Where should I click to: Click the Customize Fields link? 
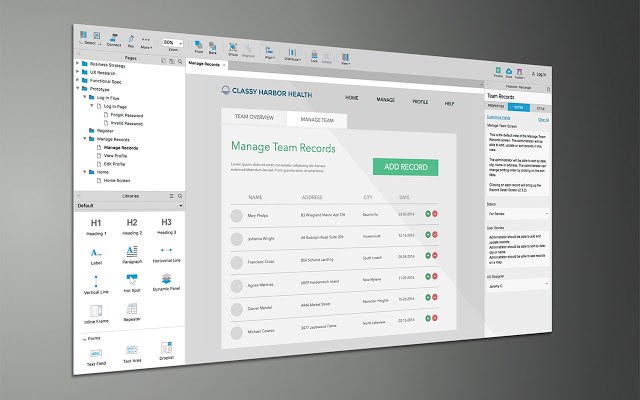click(x=498, y=117)
